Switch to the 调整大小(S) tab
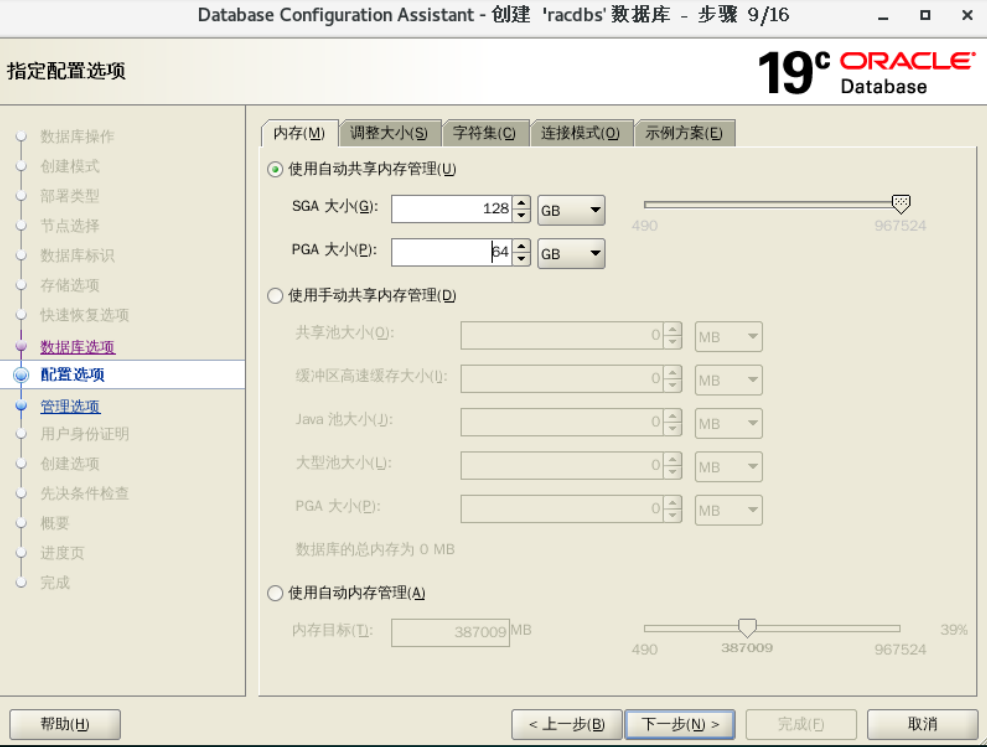 coord(389,133)
